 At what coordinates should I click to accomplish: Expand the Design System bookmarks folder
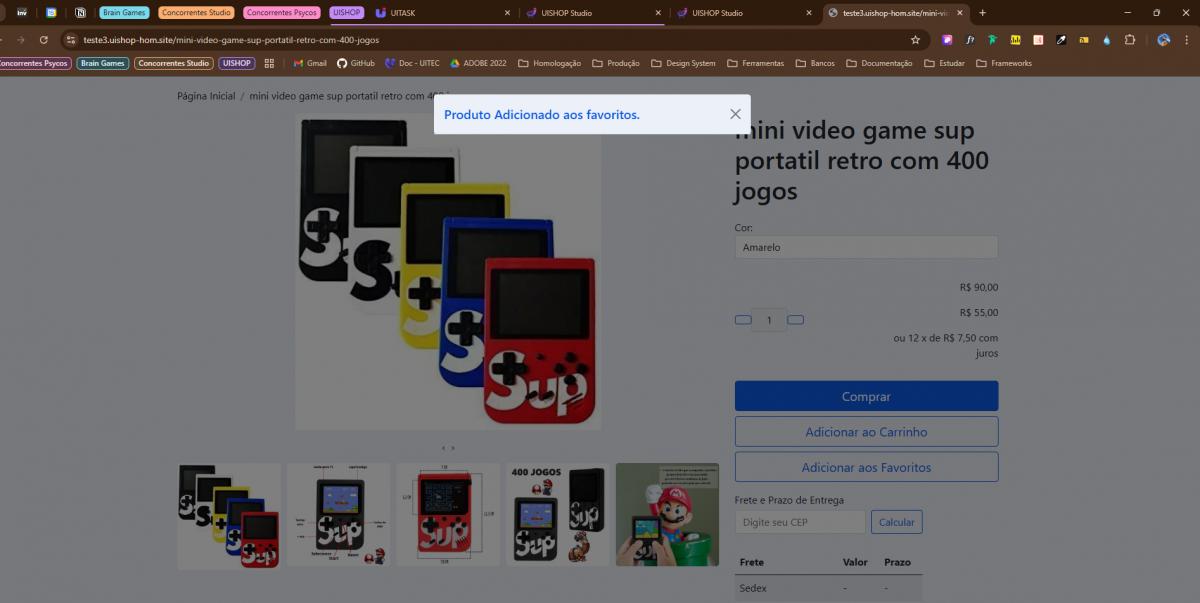coord(683,63)
